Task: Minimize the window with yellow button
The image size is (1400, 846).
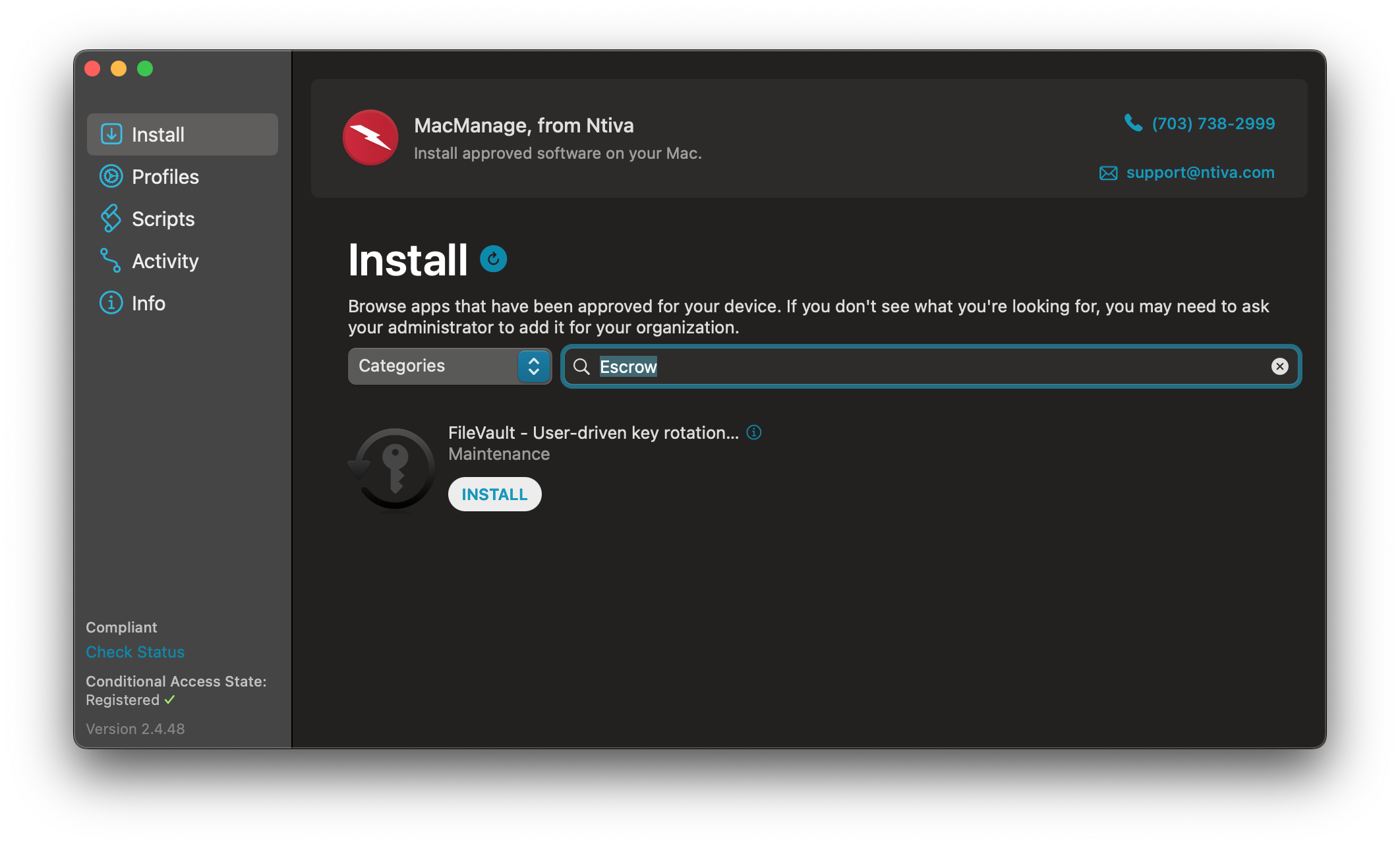Action: [x=119, y=69]
